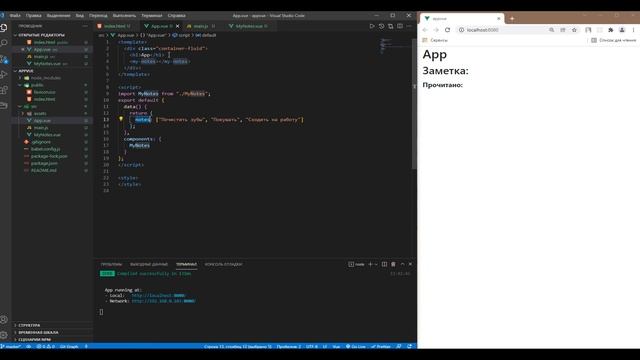Screen dimensions: 640x360
Task: Click the Run code icon in editor toolbar
Action: (372, 26)
